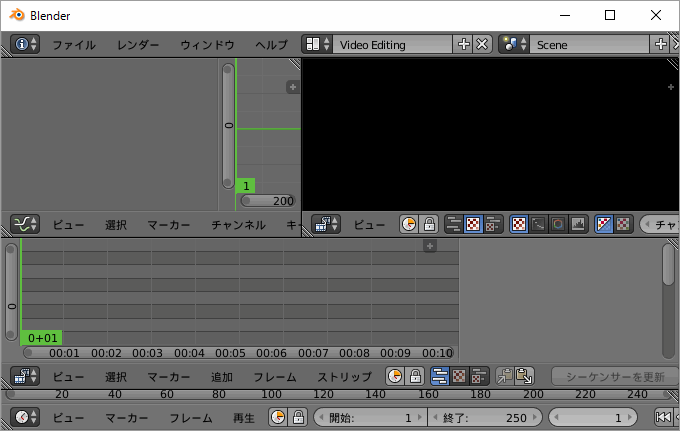Open the graph editor type selector
The height and width of the screenshot is (431, 680).
[x=25, y=224]
